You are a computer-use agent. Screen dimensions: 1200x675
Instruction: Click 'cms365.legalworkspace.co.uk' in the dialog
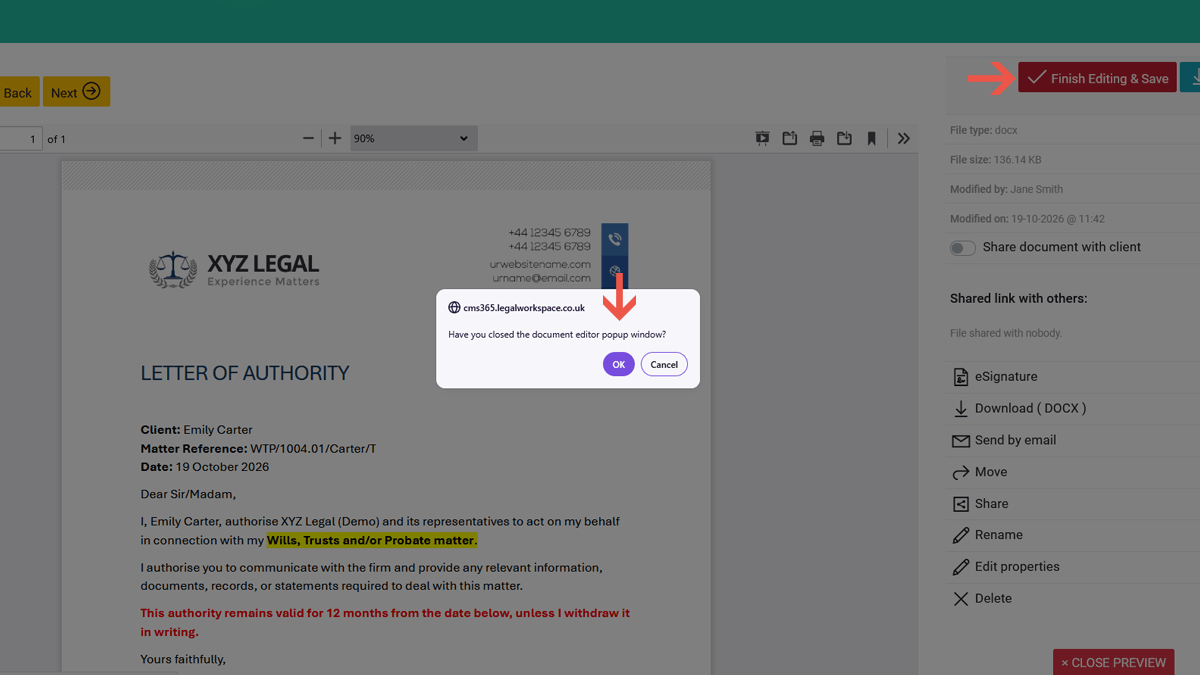point(524,308)
